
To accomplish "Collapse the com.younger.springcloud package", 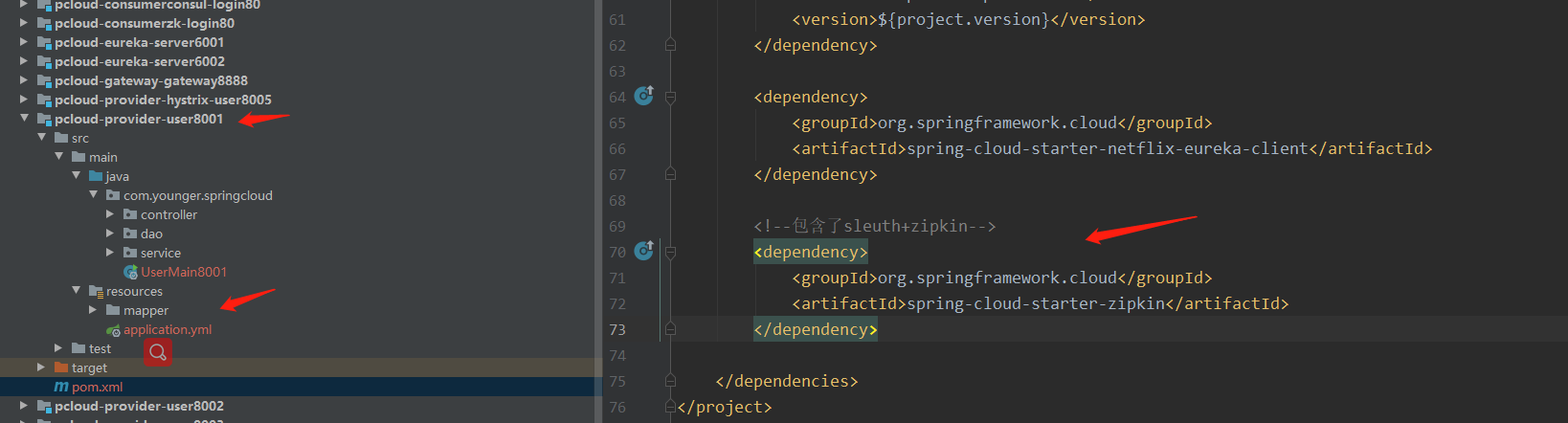I will pos(93,195).
